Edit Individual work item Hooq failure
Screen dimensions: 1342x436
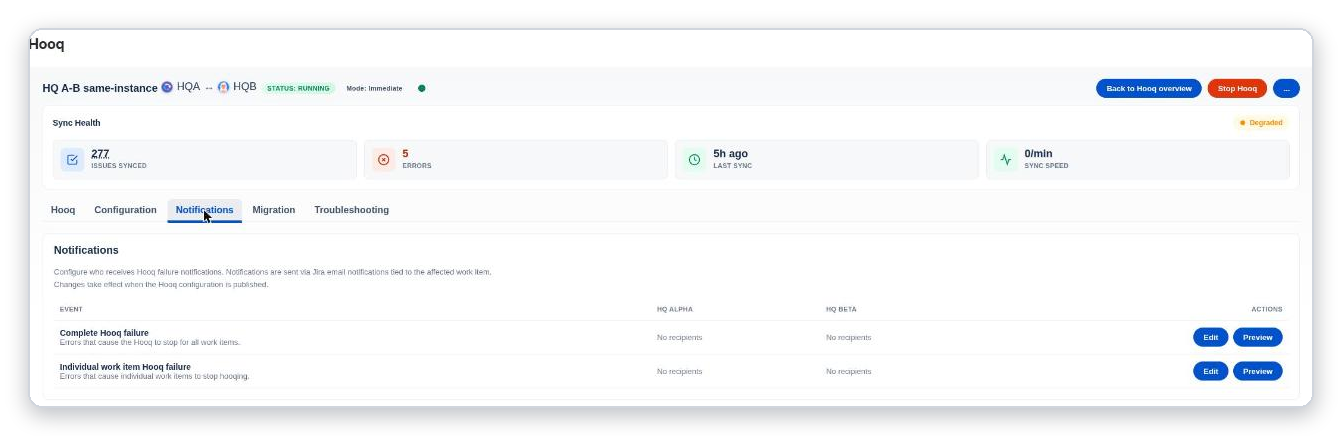[x=1210, y=371]
